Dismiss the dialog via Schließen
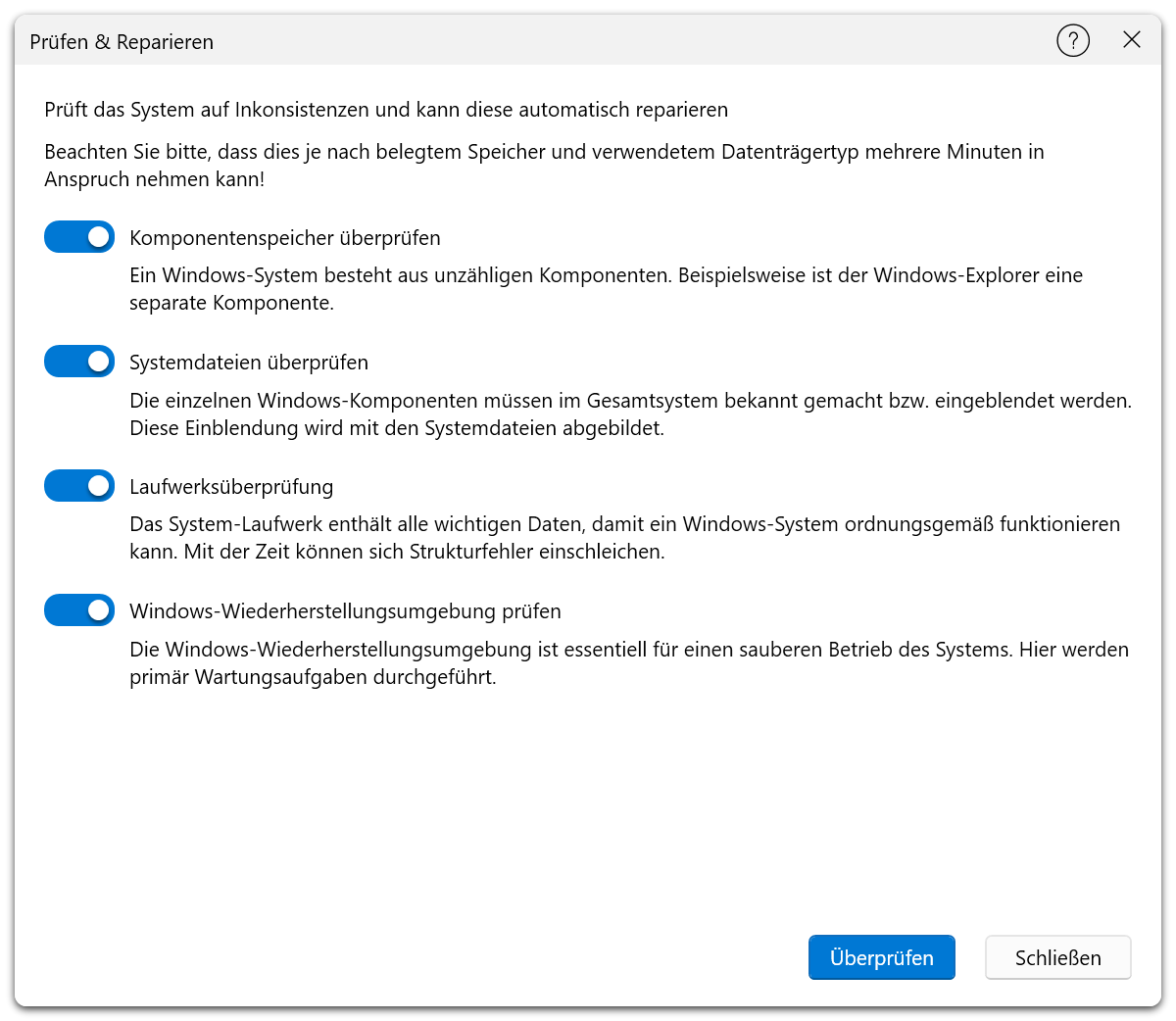This screenshot has height=1021, width=1176. [x=1057, y=957]
